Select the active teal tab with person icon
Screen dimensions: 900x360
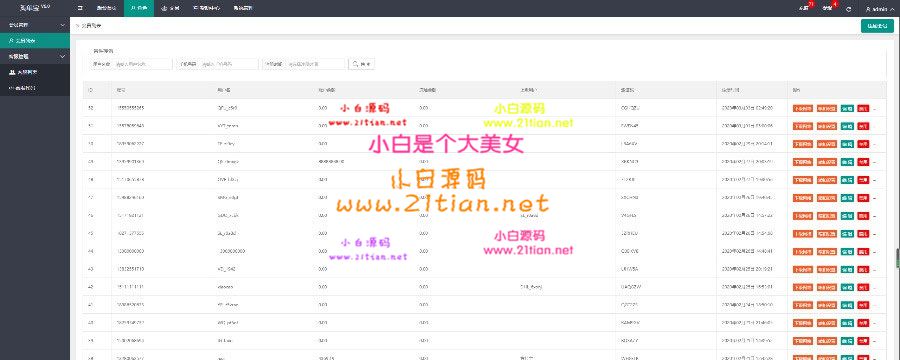[x=138, y=9]
